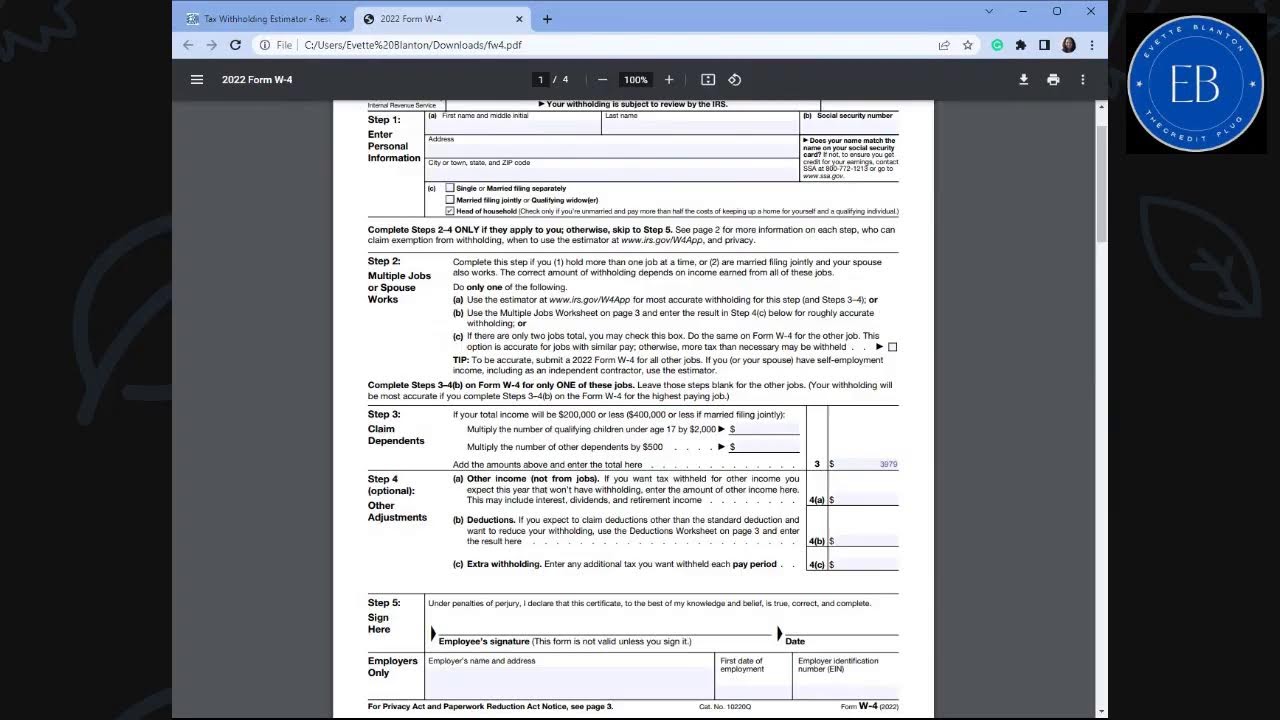
Task: Open Chrome's three-dot menu
Action: click(1092, 45)
